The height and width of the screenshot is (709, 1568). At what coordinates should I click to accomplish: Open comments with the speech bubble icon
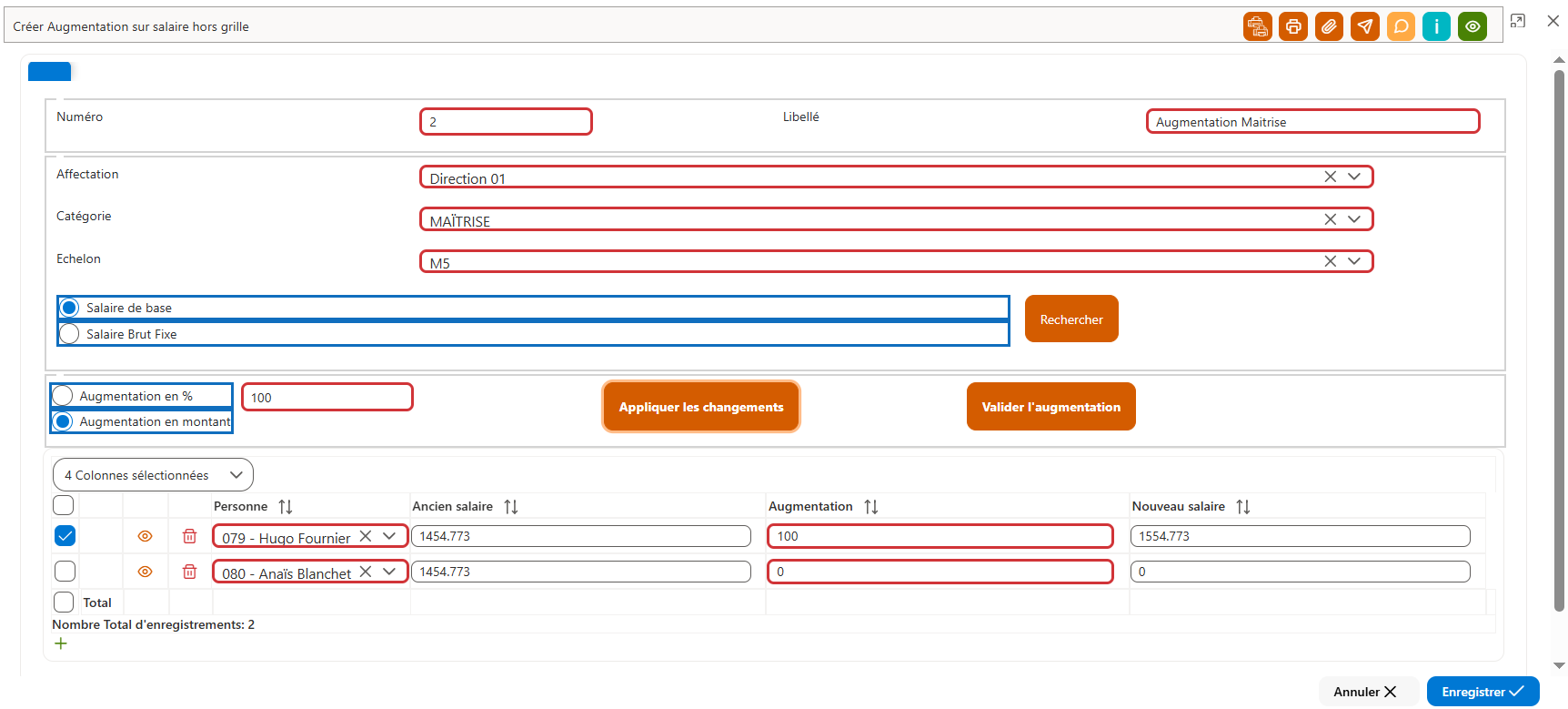coord(1401,26)
